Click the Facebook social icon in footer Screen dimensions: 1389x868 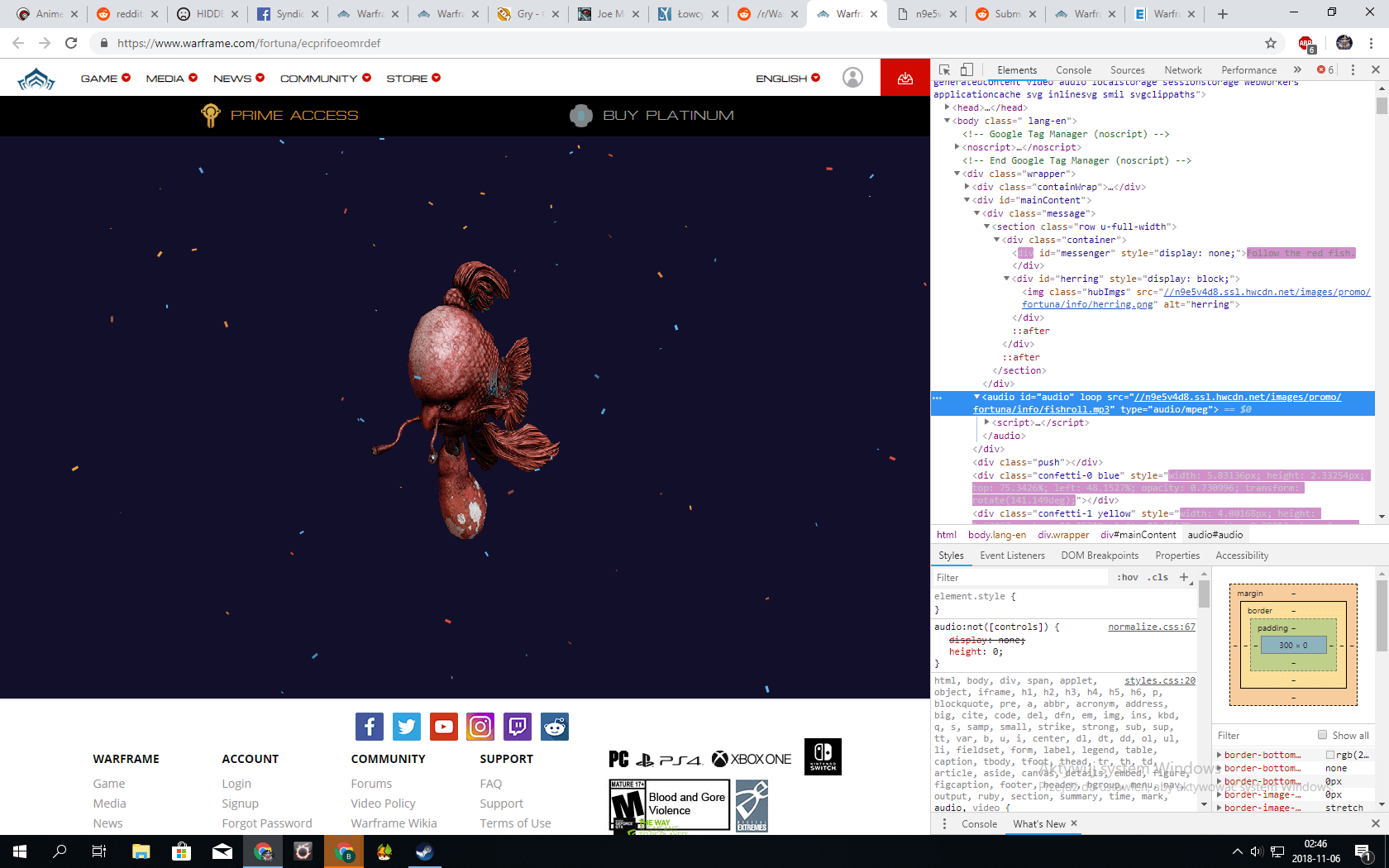[x=369, y=727]
